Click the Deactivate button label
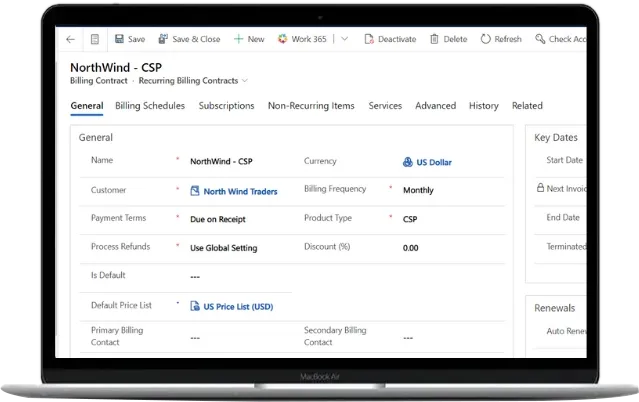 point(397,39)
